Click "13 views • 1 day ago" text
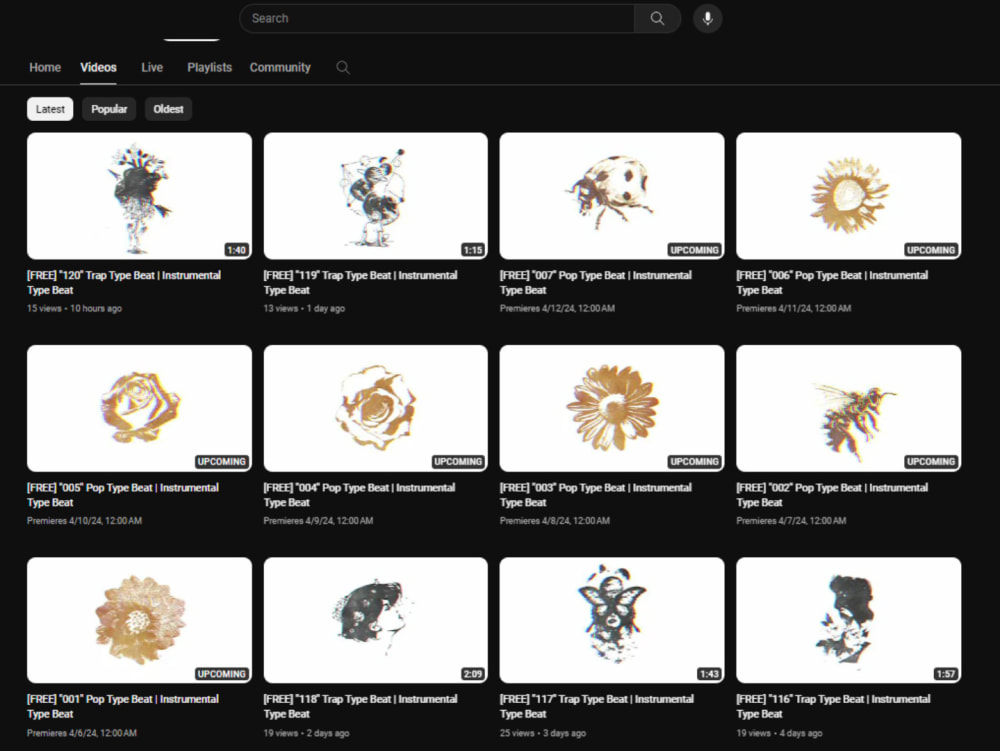The height and width of the screenshot is (751, 1000). [x=304, y=309]
